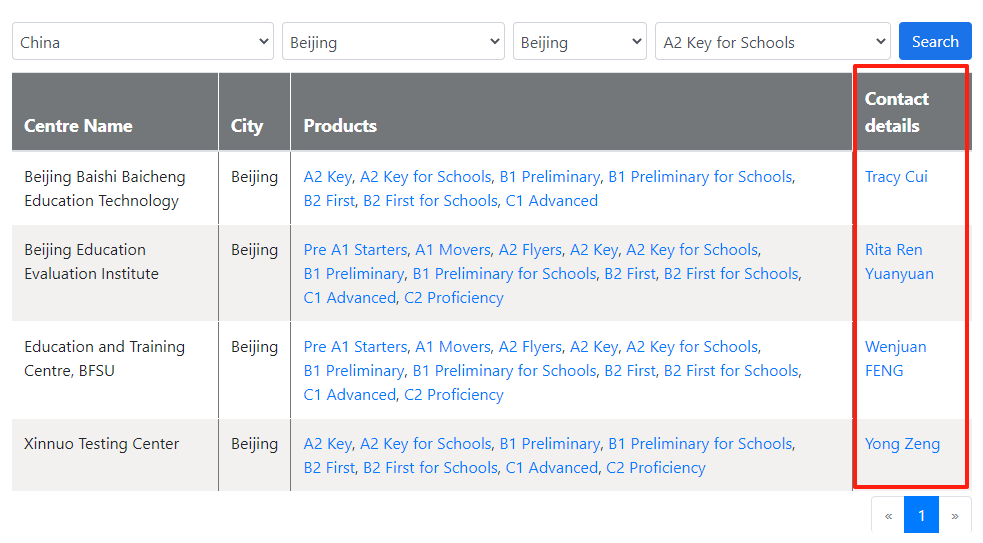Select Beijing Baishi Baicheng Education Technology name
Image resolution: width=983 pixels, height=543 pixels.
coord(105,189)
